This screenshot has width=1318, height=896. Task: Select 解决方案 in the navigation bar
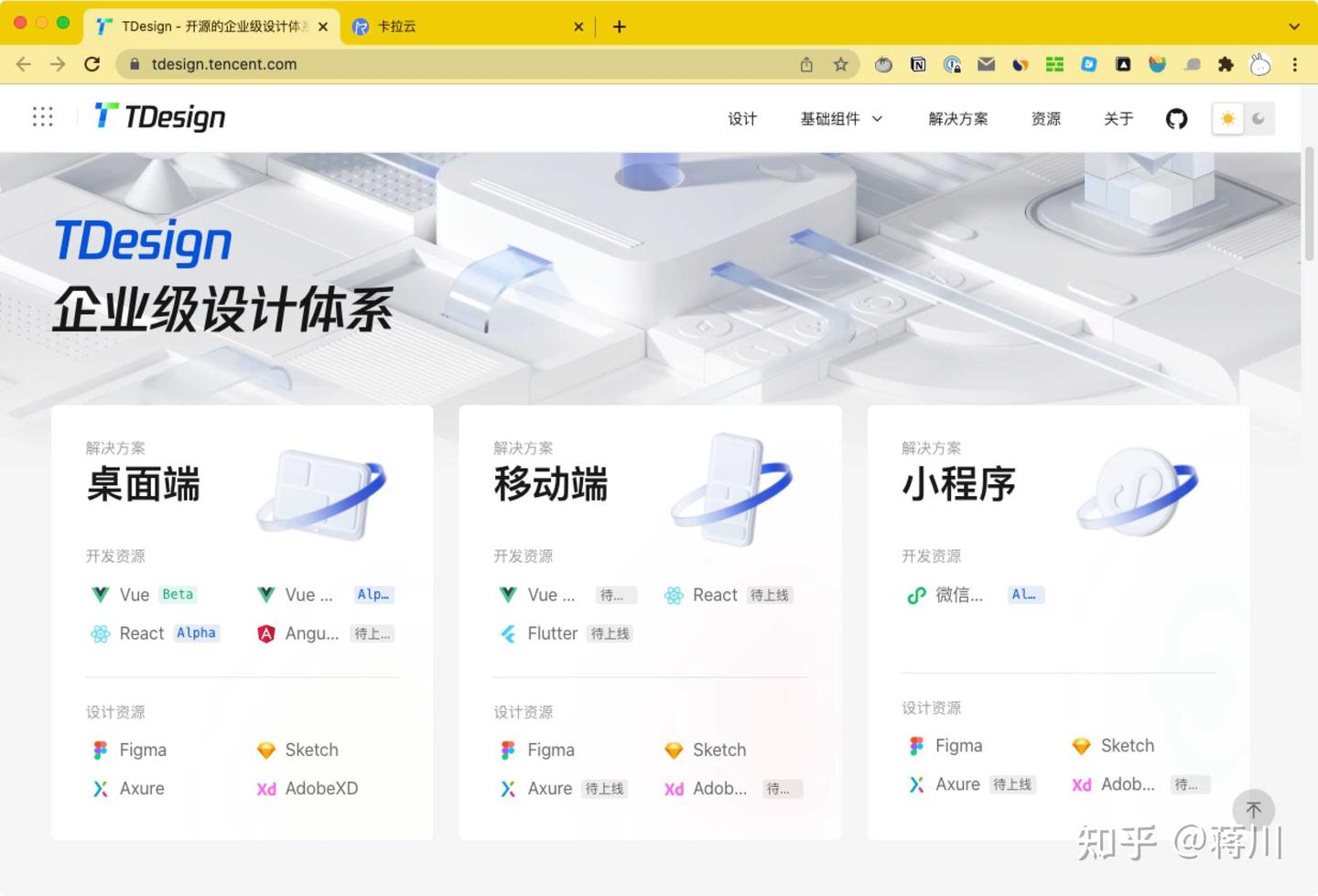(958, 118)
